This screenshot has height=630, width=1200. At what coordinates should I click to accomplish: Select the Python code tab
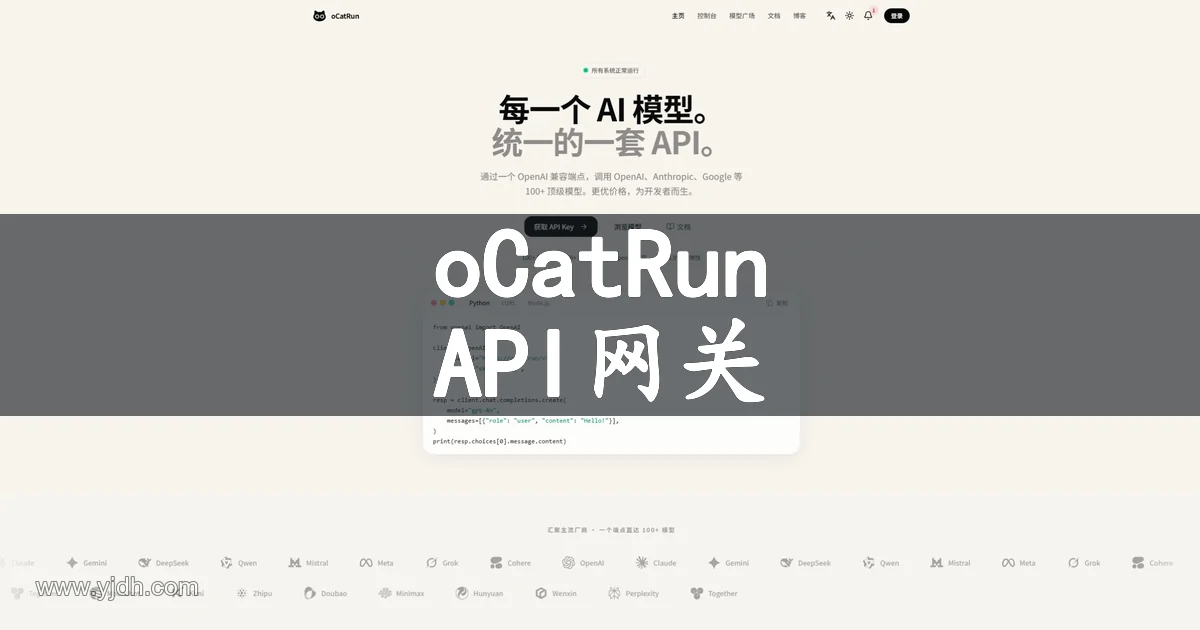click(480, 302)
